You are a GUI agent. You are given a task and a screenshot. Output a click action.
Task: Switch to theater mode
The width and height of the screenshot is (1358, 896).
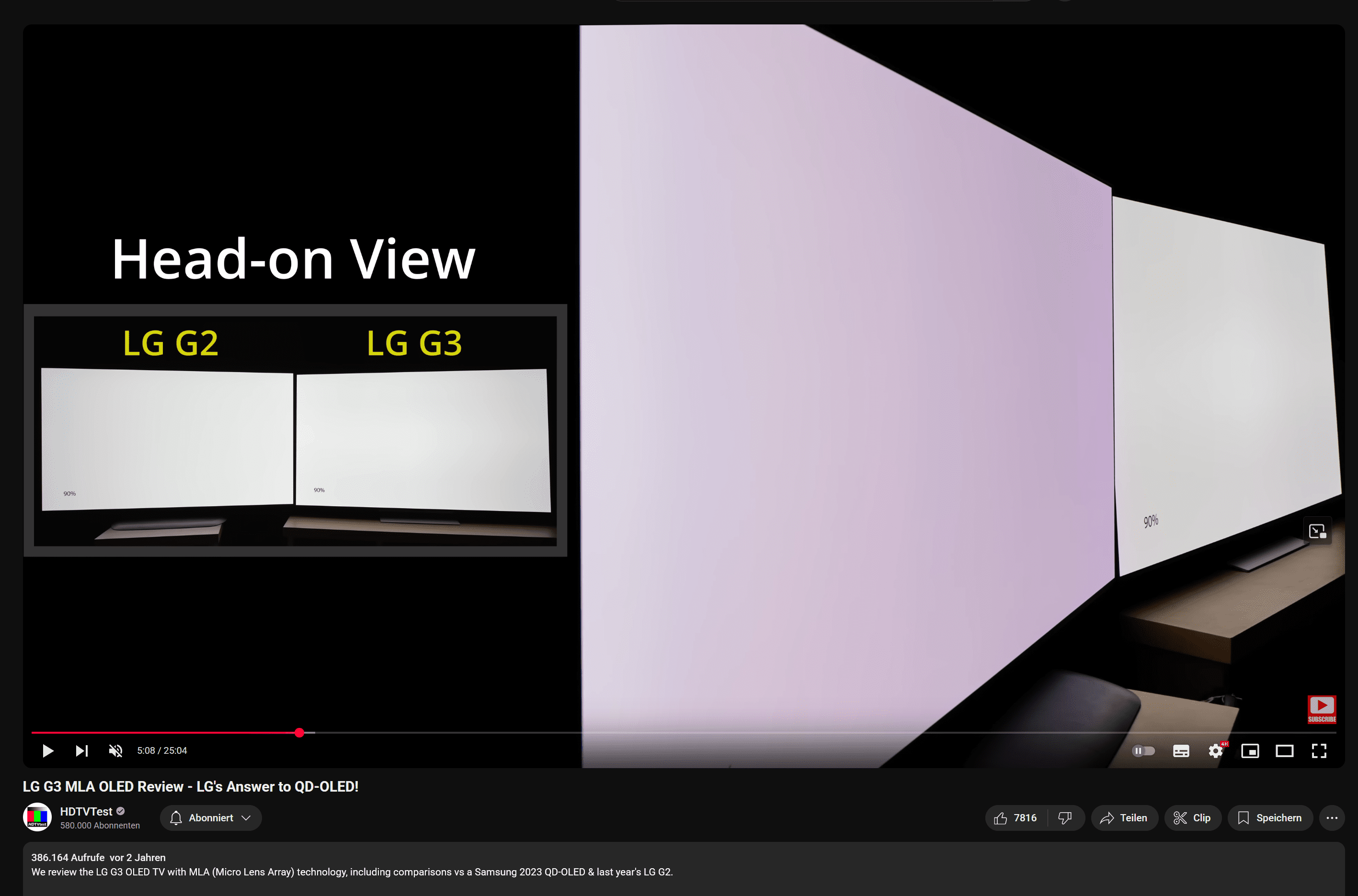pyautogui.click(x=1284, y=751)
